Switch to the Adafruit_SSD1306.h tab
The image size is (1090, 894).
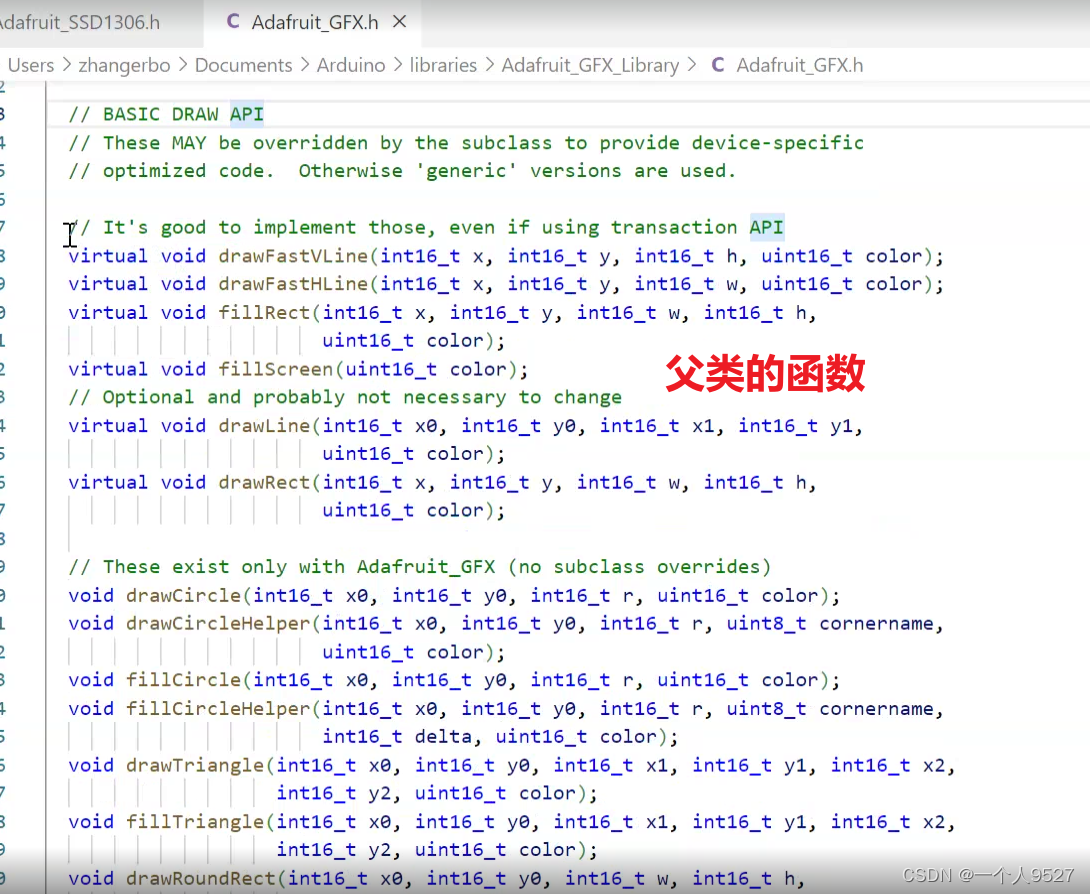(80, 22)
